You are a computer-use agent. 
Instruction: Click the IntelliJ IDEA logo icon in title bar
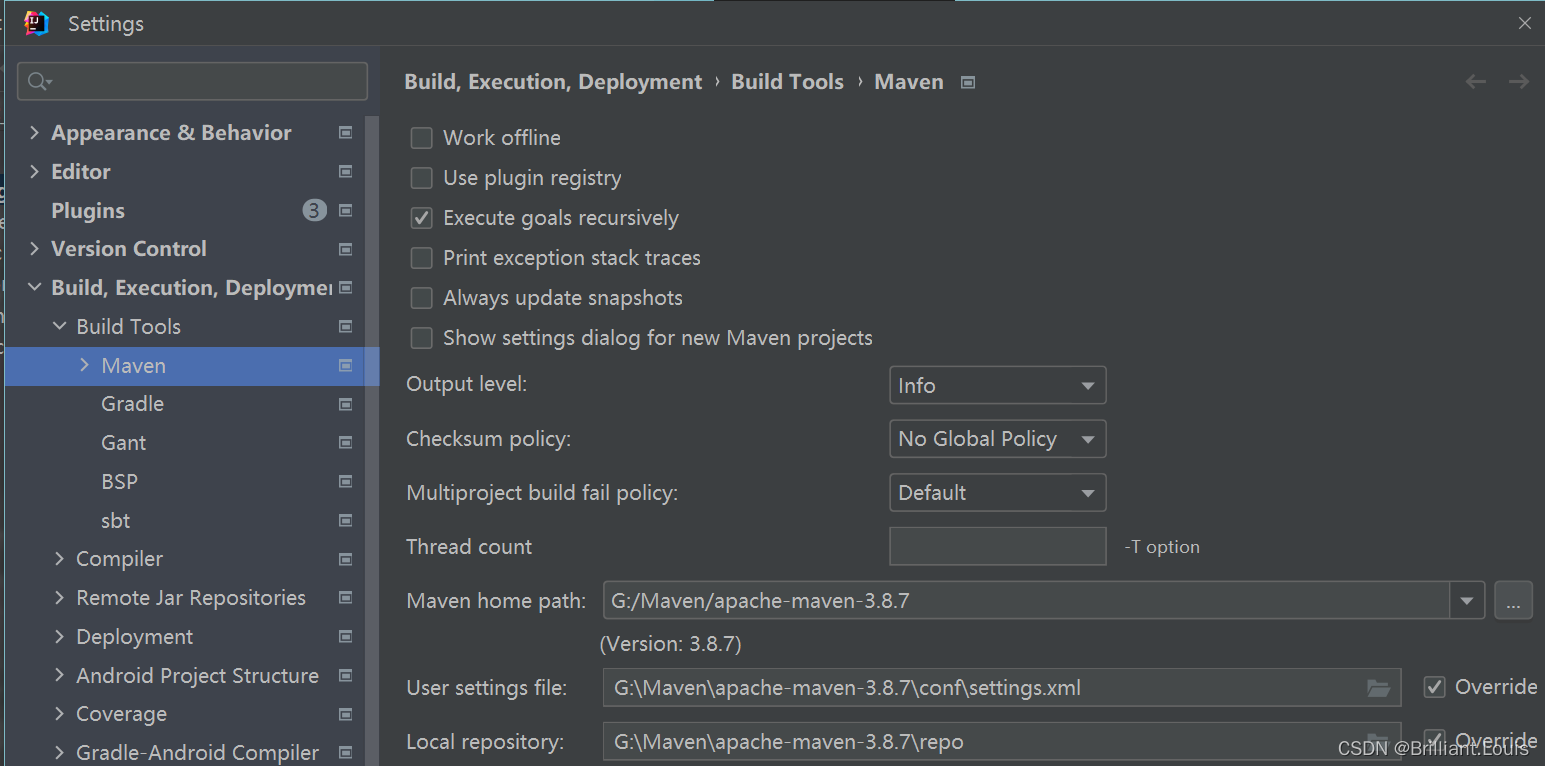coord(37,23)
